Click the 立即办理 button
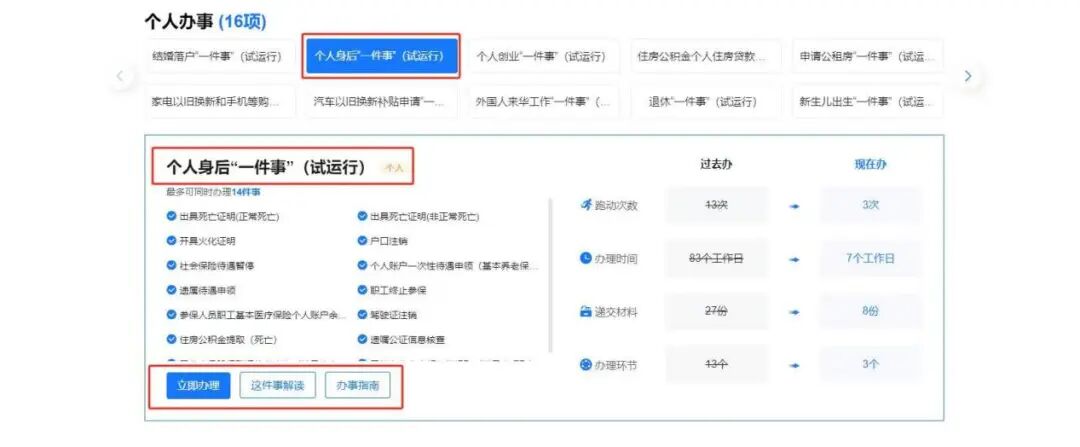Viewport: 1080px width, 447px height. pyautogui.click(x=198, y=386)
